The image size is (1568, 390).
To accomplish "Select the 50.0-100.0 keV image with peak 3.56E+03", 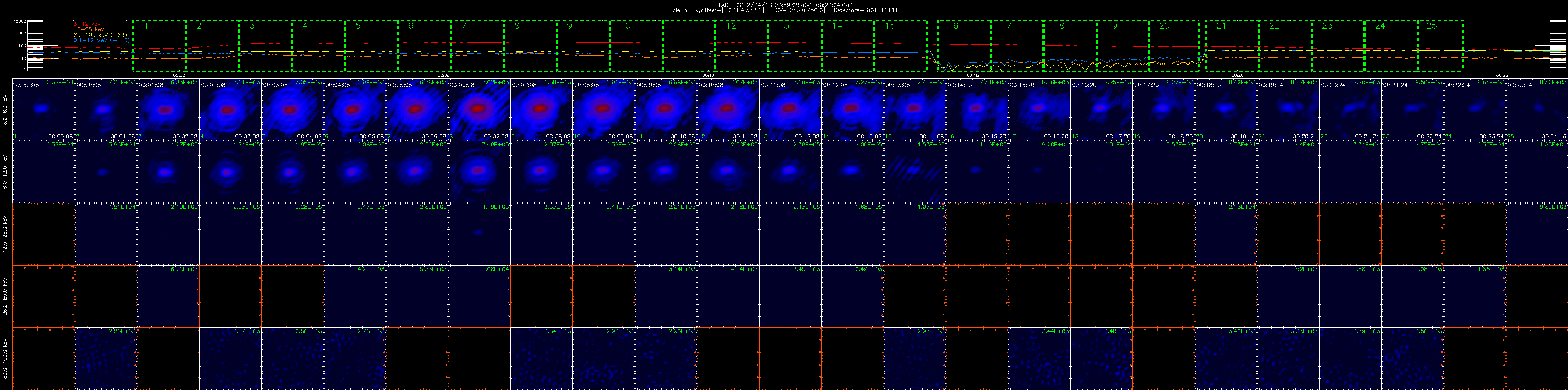I will [1412, 358].
